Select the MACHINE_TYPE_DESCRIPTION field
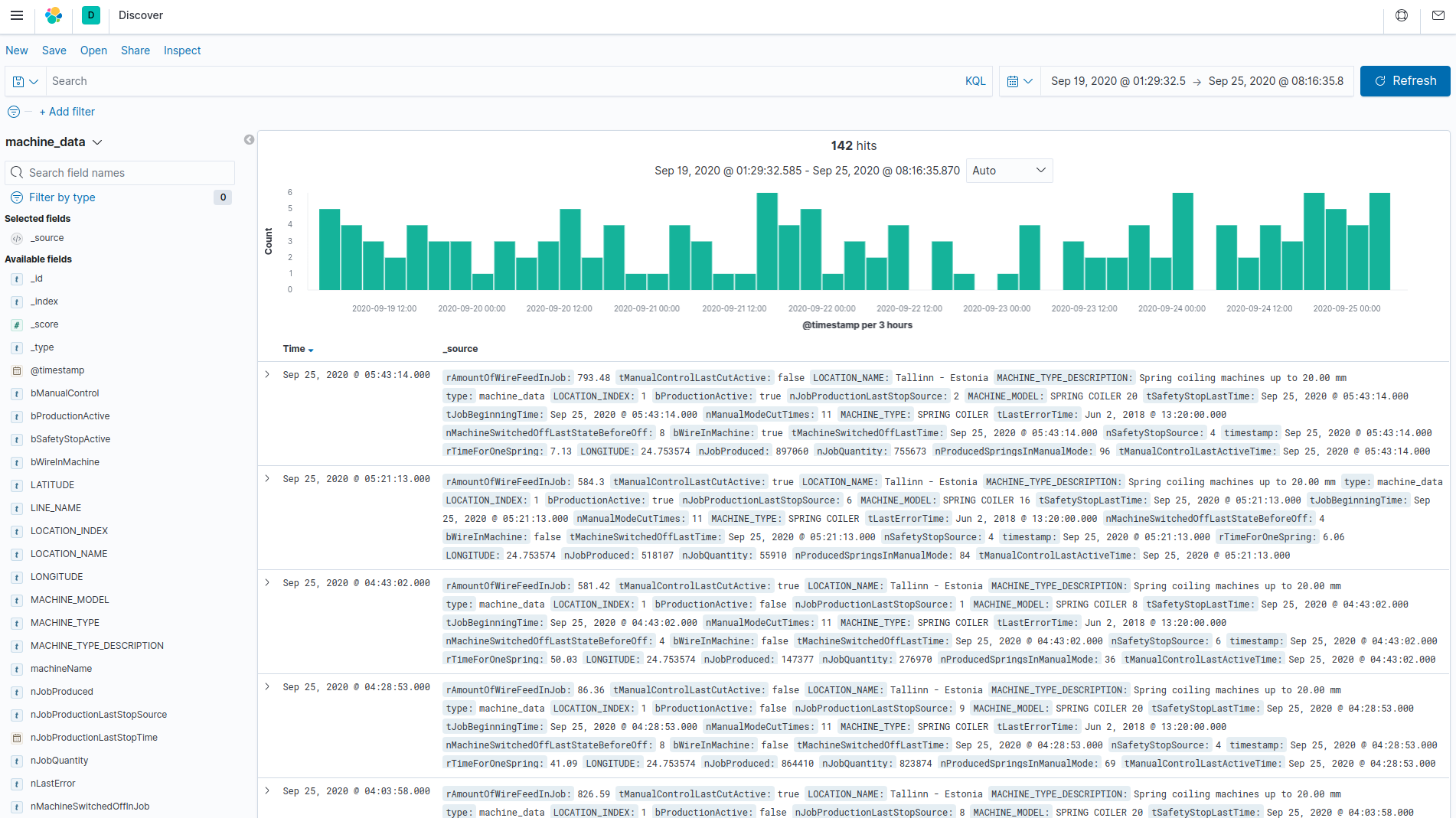The height and width of the screenshot is (818, 1456). coord(97,646)
